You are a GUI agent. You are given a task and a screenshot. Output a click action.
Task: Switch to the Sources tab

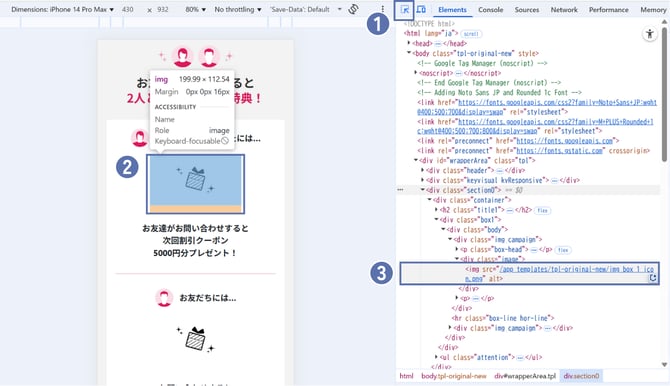tap(526, 9)
